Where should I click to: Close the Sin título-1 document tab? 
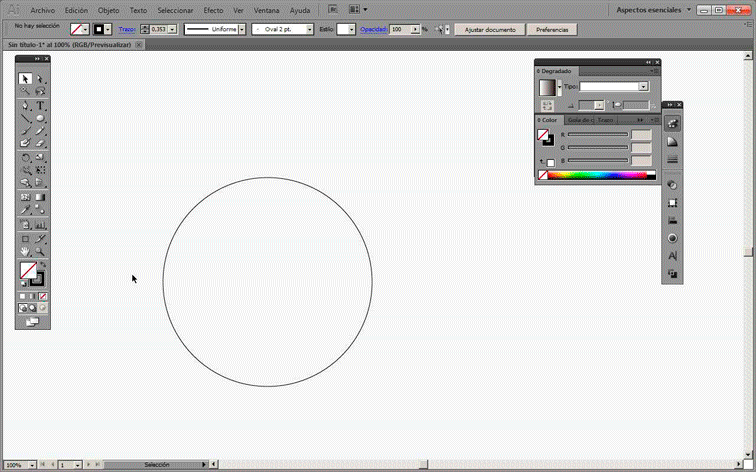[x=138, y=44]
